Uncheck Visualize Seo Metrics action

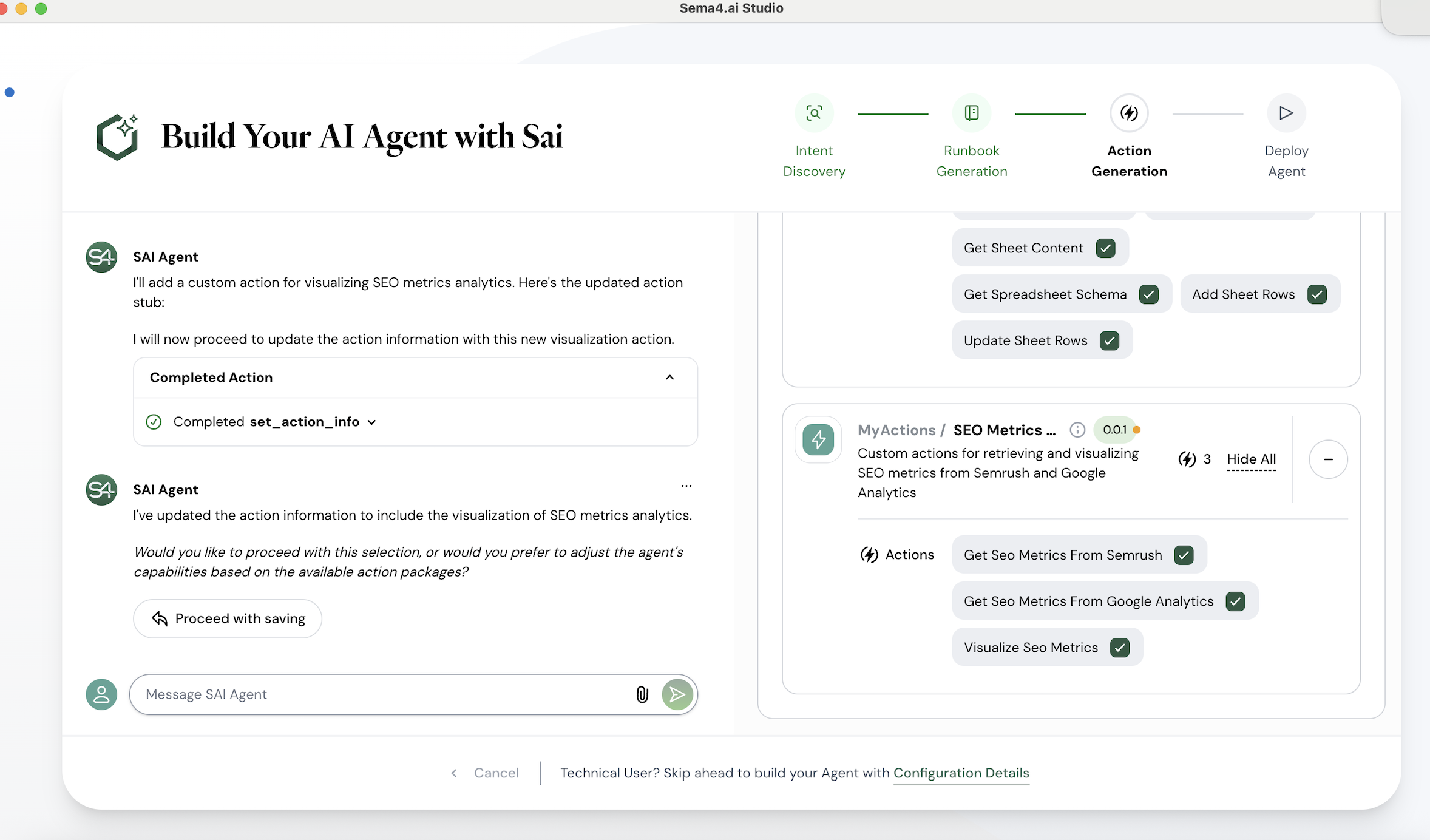pos(1120,648)
